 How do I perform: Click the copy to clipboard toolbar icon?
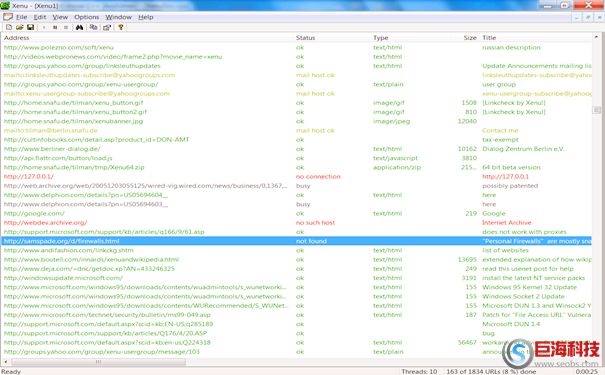(x=93, y=27)
